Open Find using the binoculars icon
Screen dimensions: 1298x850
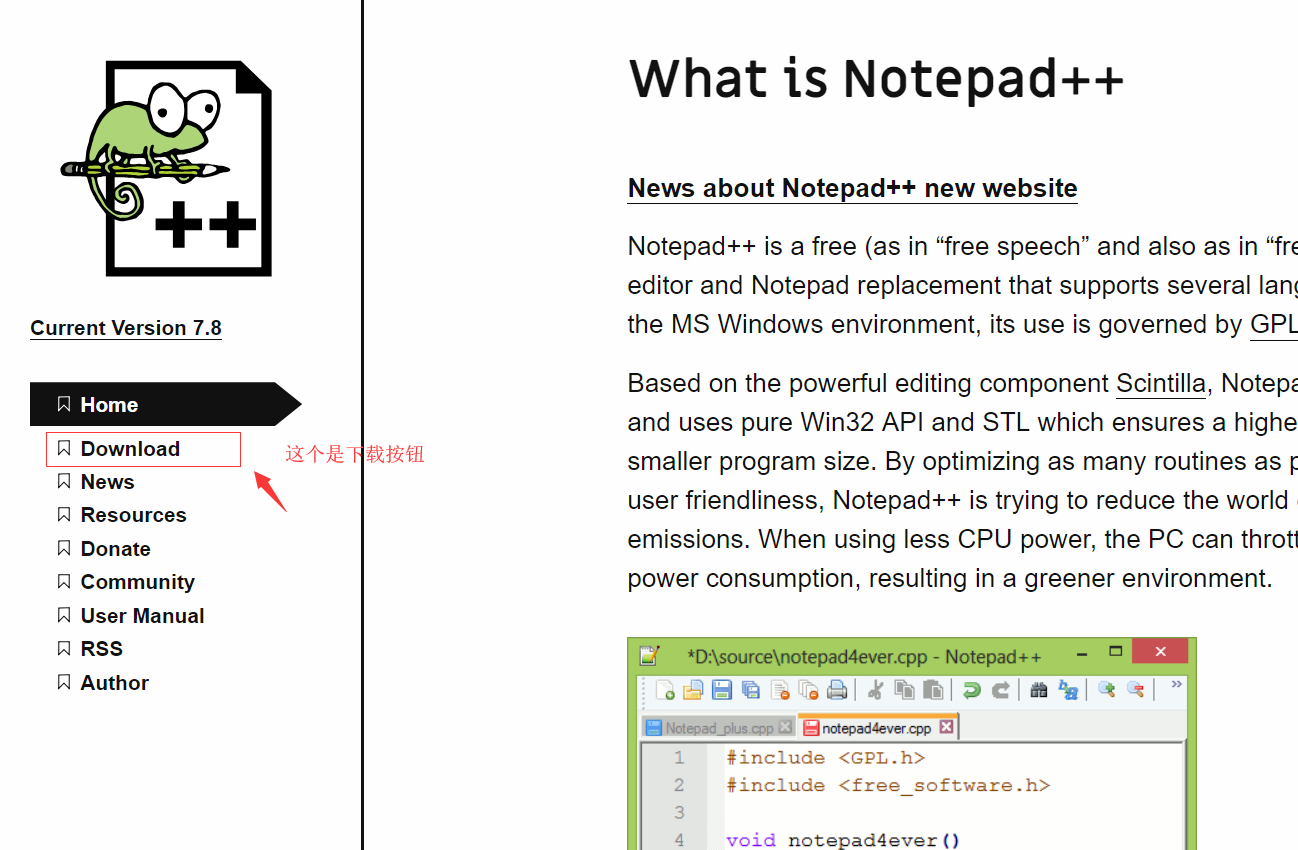[x=1038, y=689]
